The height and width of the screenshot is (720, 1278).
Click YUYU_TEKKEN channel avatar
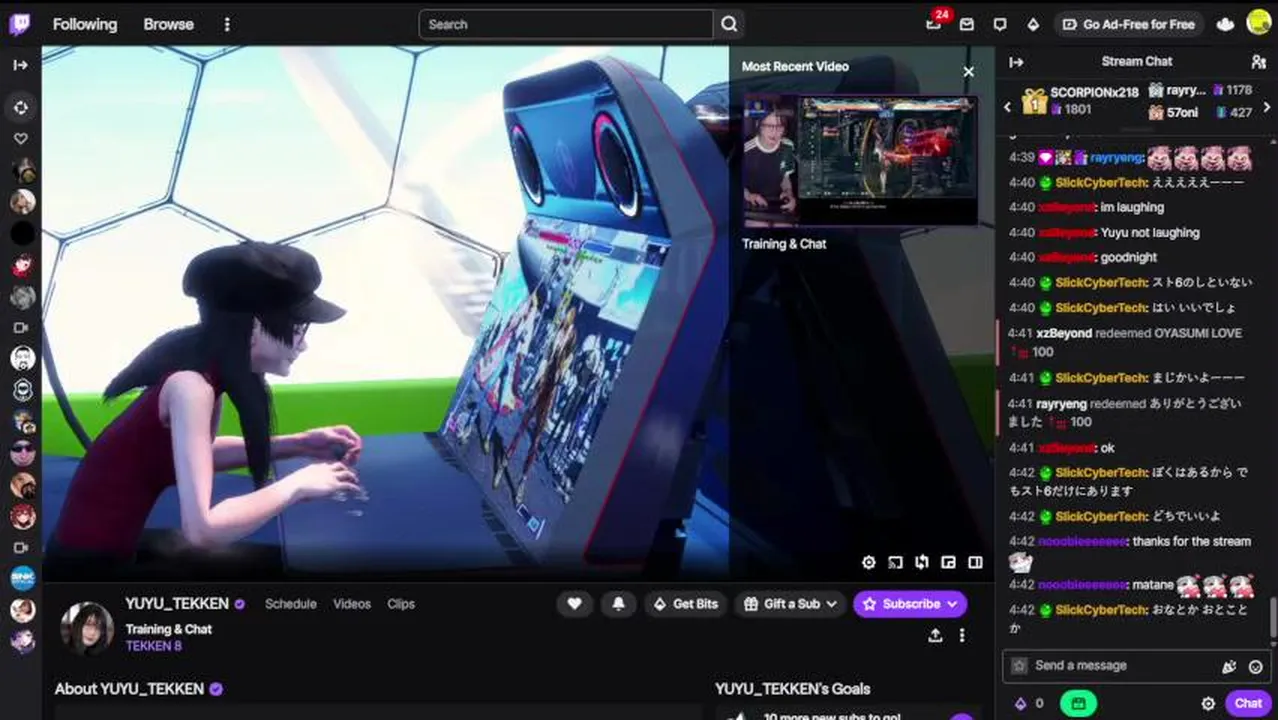87,627
